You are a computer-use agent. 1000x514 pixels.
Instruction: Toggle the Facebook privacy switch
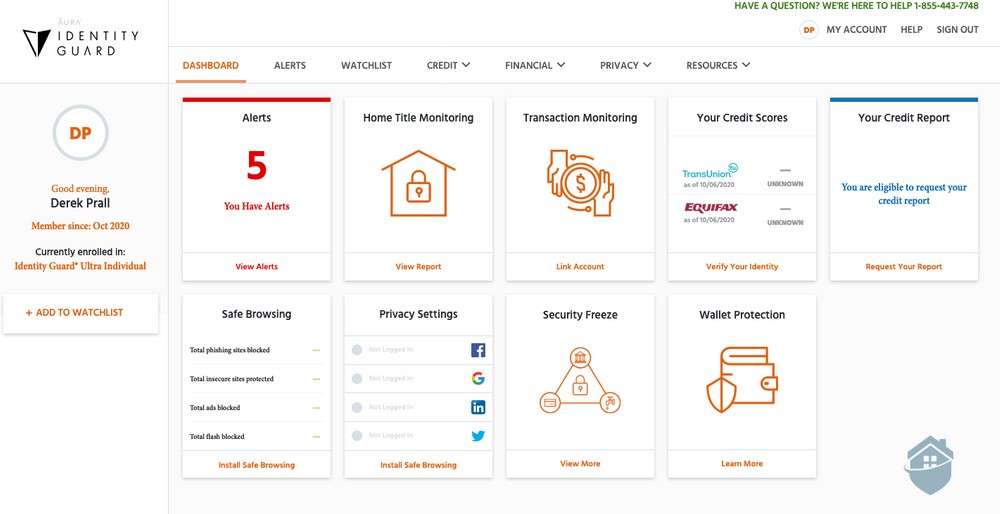pos(358,350)
